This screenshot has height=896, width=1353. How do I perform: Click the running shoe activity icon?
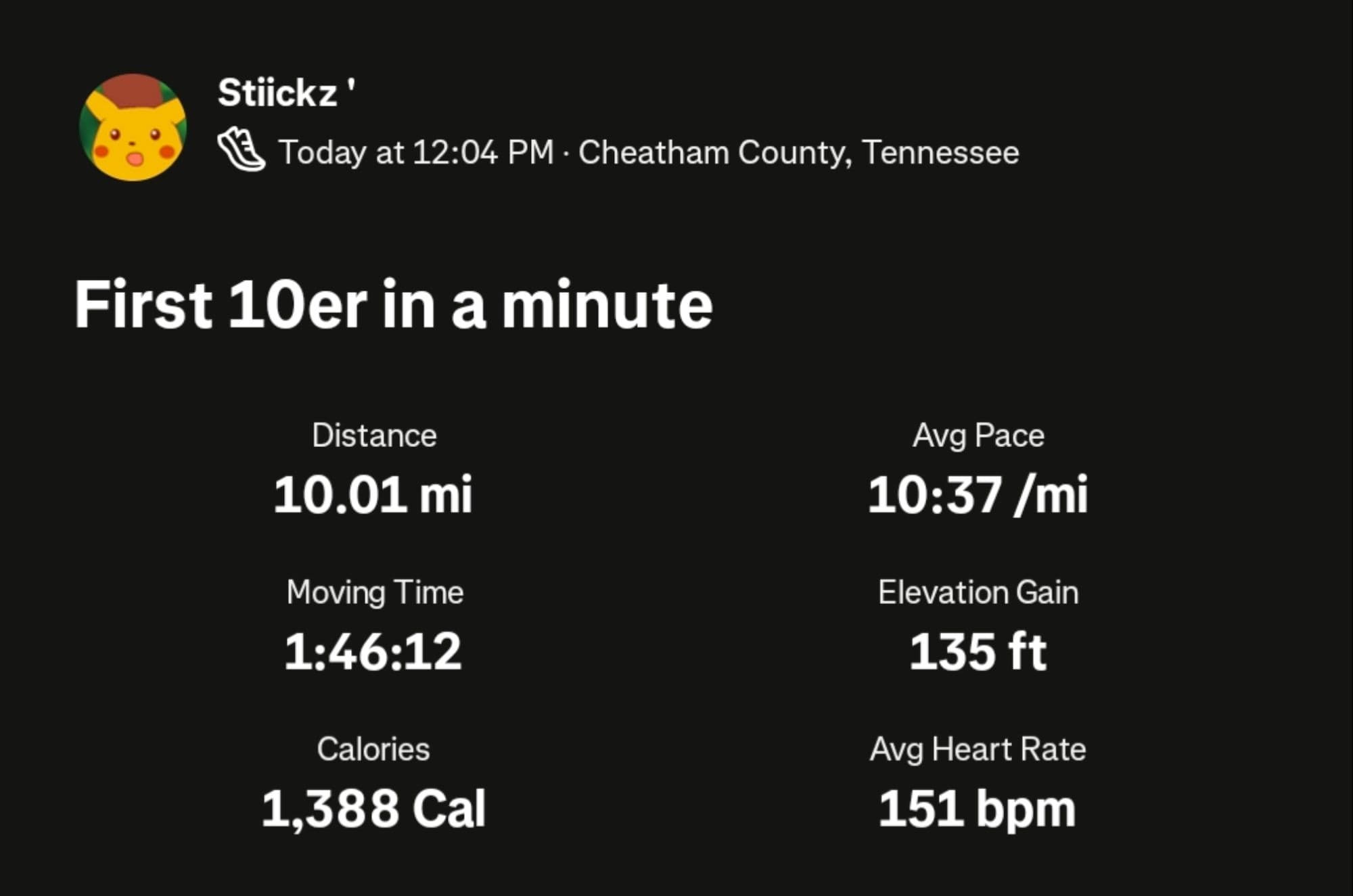pyautogui.click(x=241, y=150)
